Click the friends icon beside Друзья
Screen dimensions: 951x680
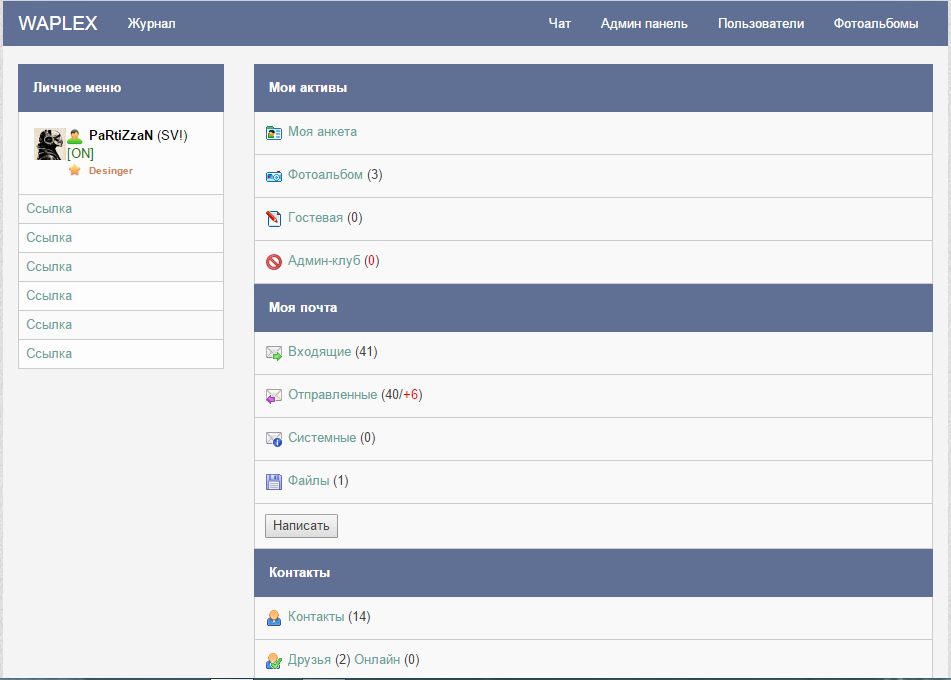pos(274,661)
